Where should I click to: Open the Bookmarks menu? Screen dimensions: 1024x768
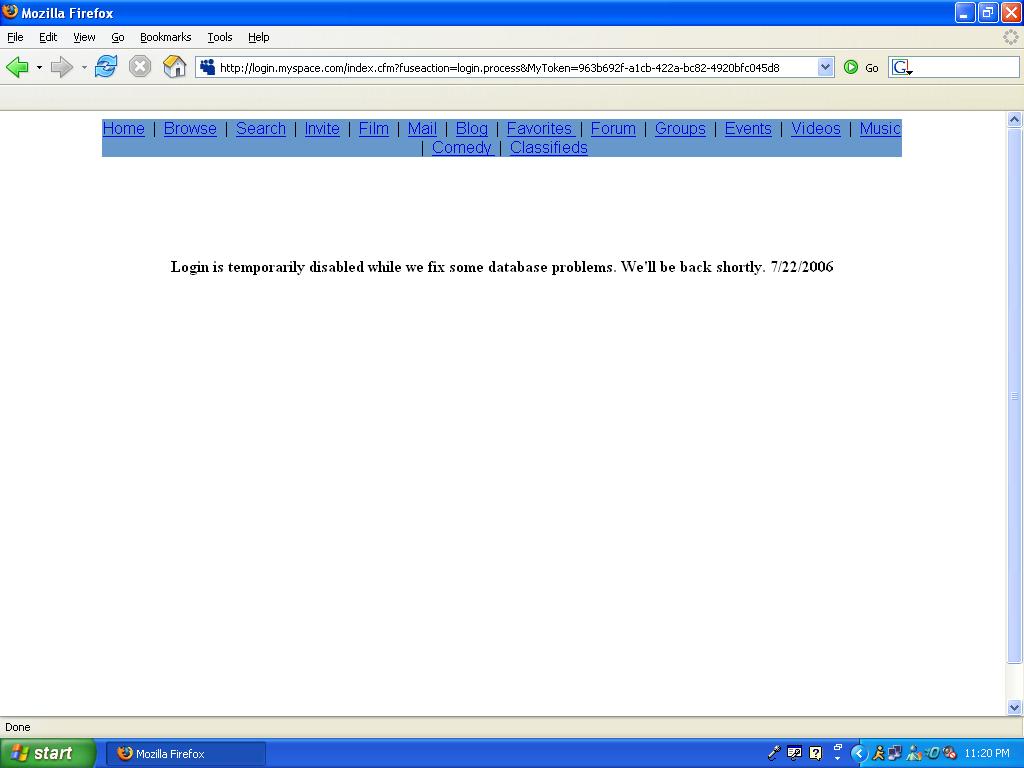pyautogui.click(x=165, y=37)
